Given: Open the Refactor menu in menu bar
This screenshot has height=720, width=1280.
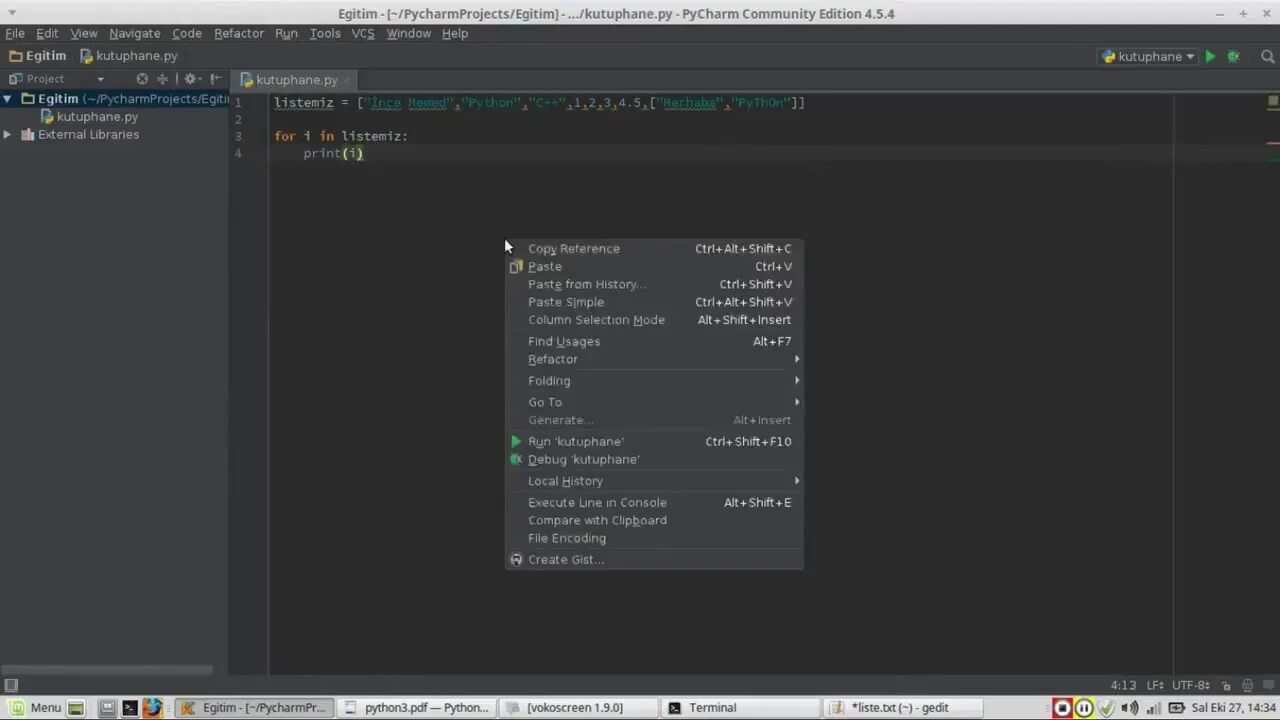Looking at the screenshot, I should click(x=239, y=33).
